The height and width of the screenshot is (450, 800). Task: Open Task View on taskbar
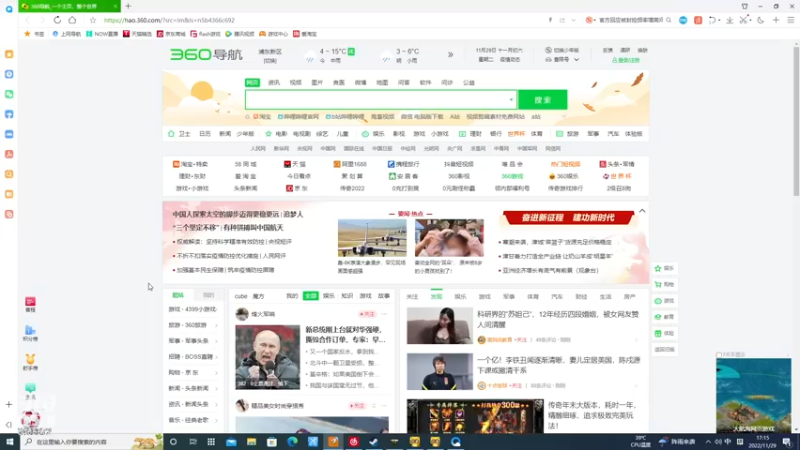(193, 442)
